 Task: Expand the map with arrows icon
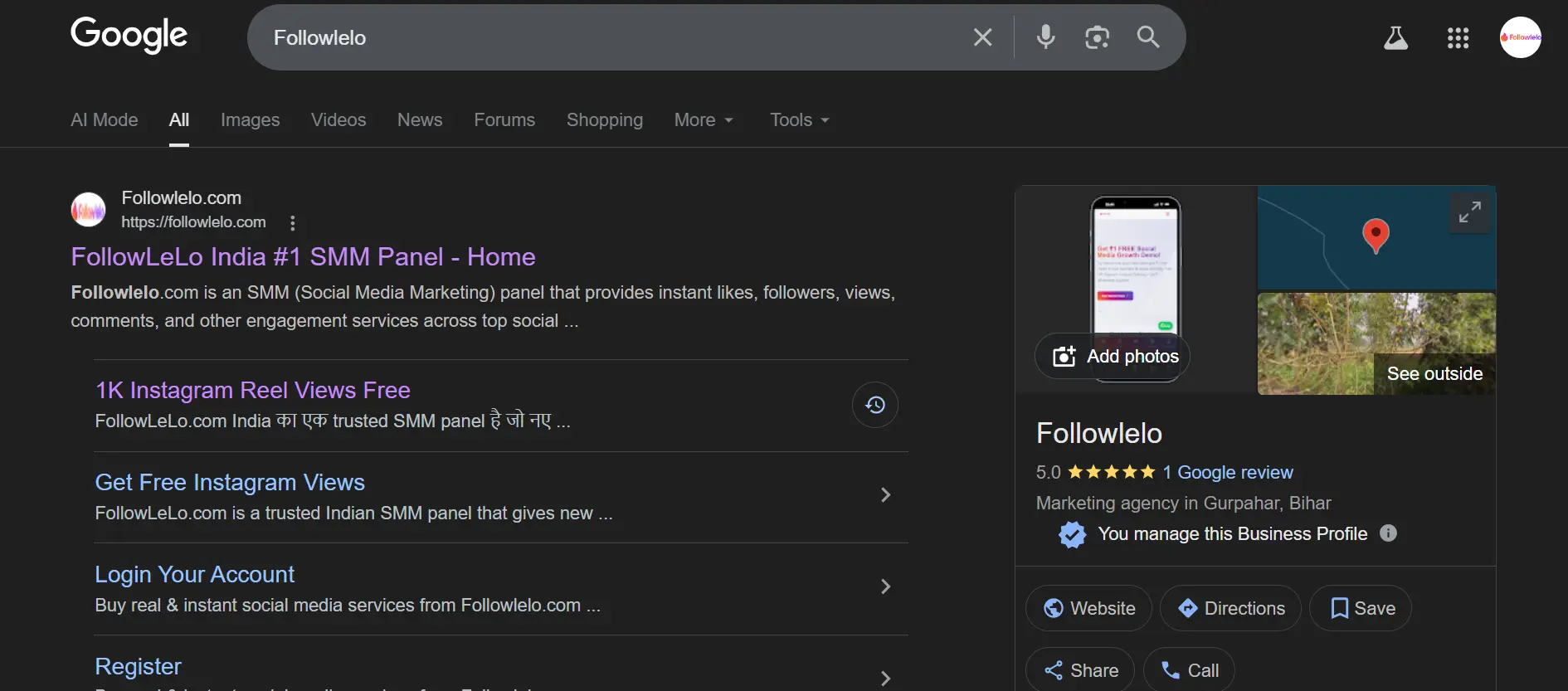(x=1469, y=212)
